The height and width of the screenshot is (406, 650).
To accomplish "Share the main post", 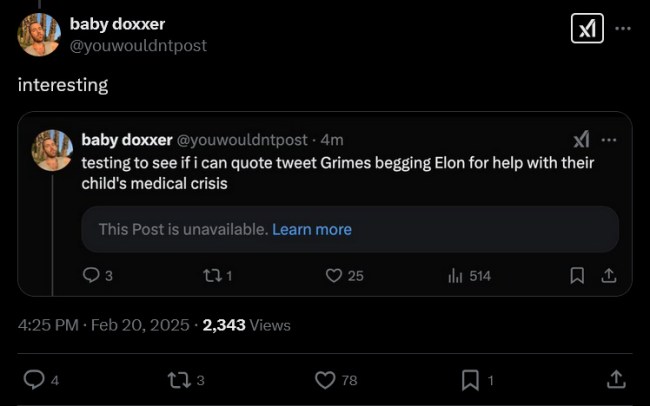I will point(617,380).
